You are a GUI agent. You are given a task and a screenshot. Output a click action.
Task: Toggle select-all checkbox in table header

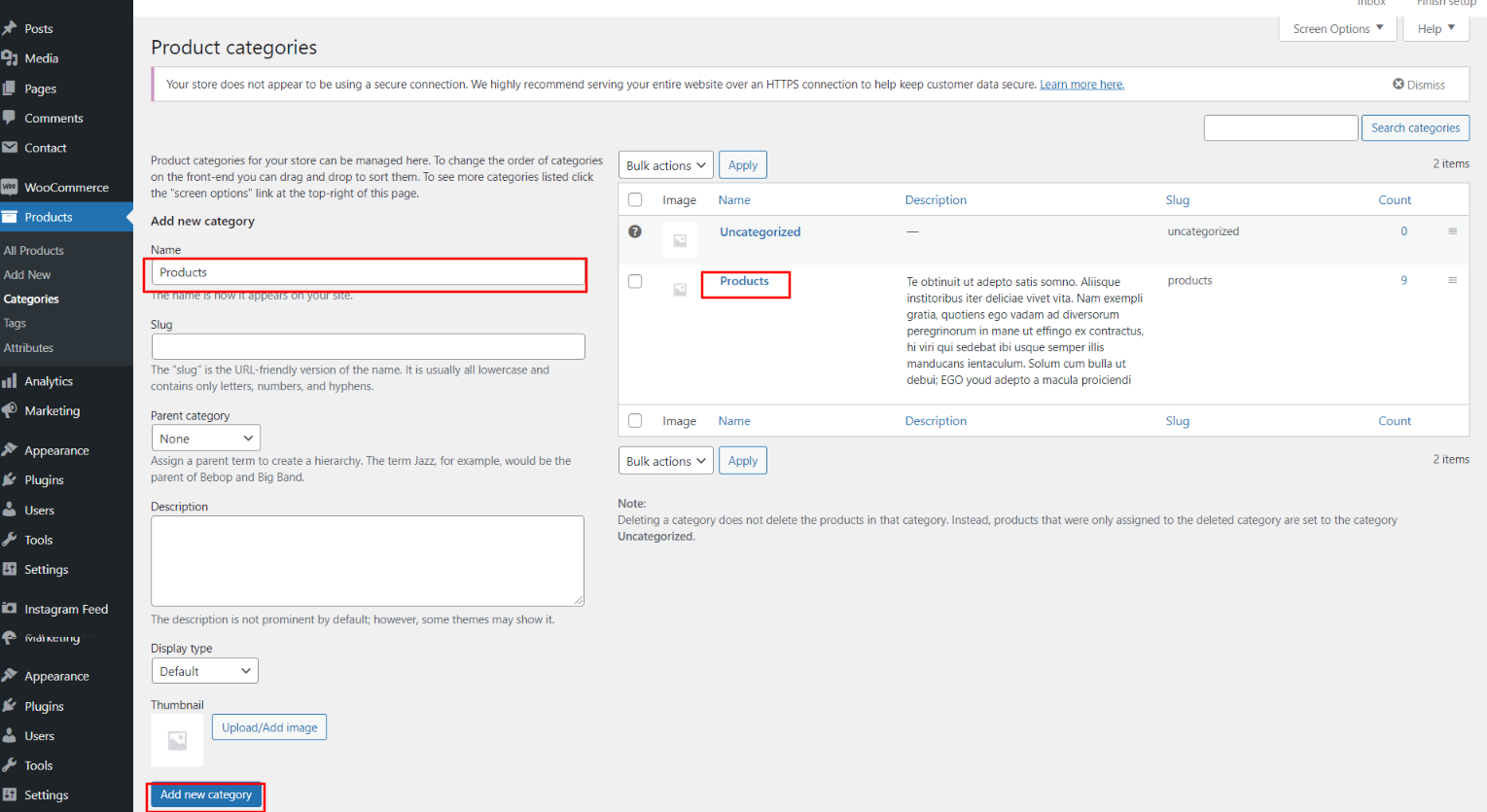click(635, 199)
